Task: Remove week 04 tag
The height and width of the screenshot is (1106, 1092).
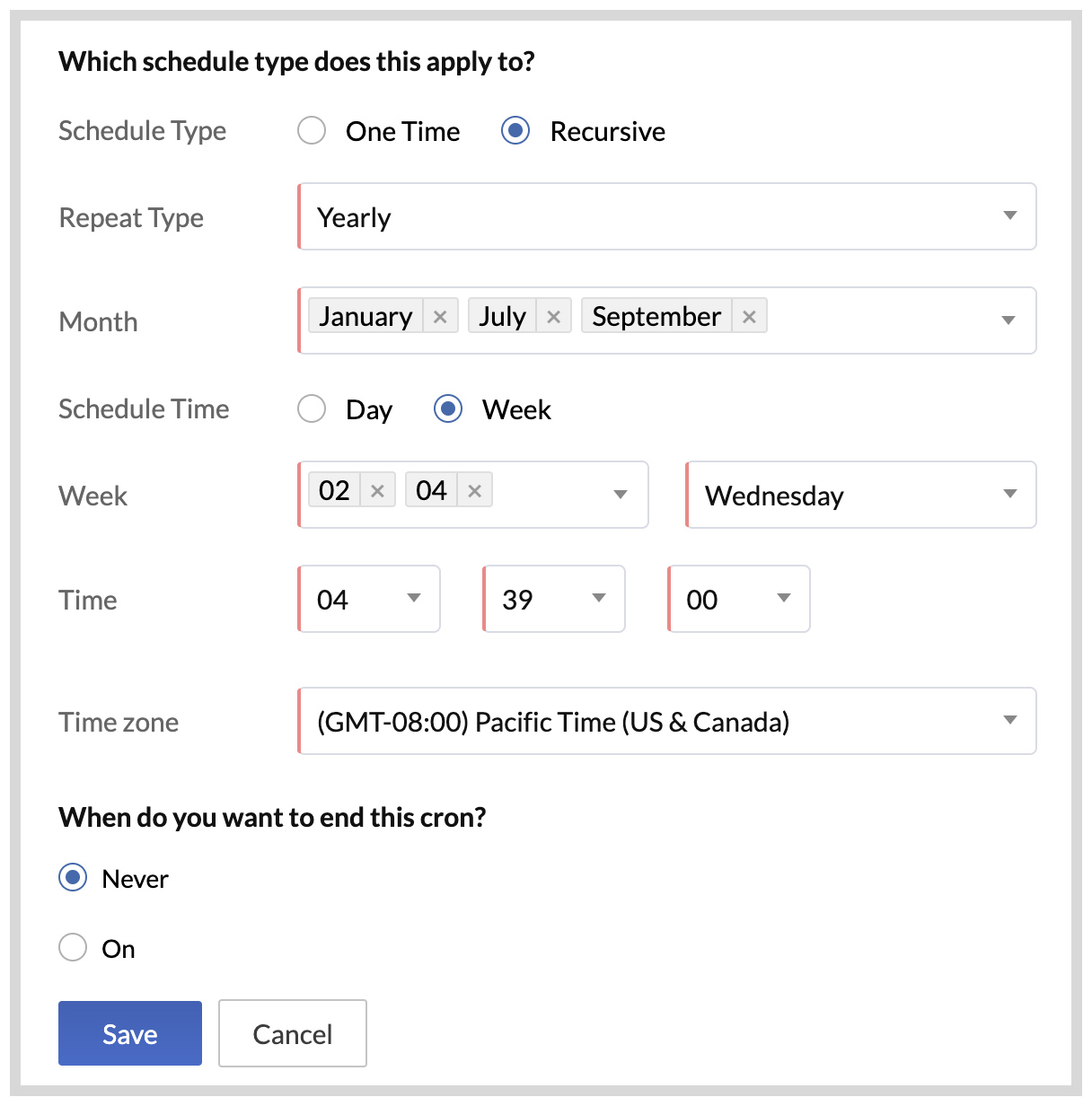Action: 474,491
